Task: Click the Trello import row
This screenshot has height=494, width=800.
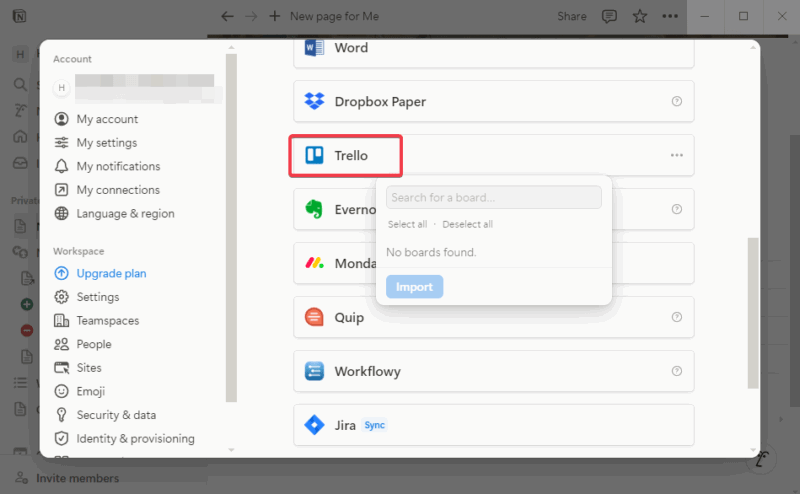Action: pyautogui.click(x=493, y=155)
